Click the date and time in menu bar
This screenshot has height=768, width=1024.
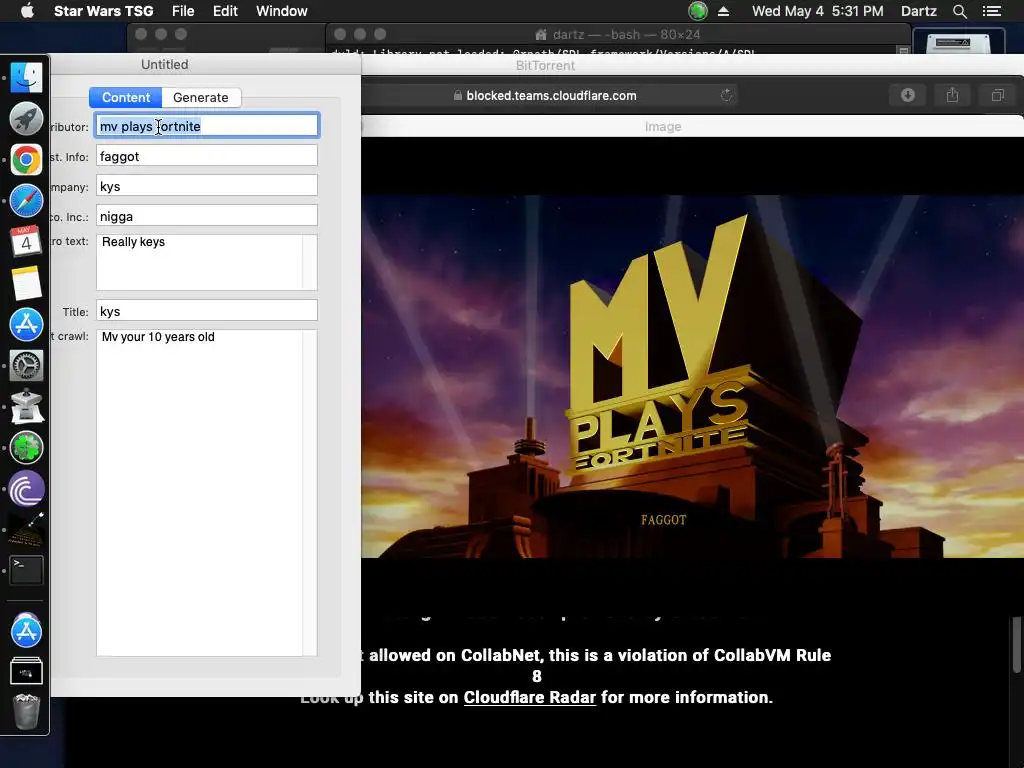click(818, 11)
